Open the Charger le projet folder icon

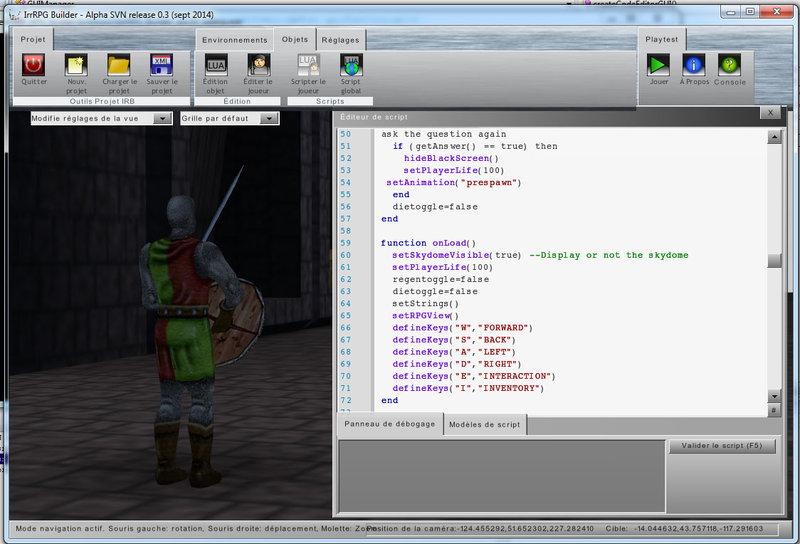118,66
